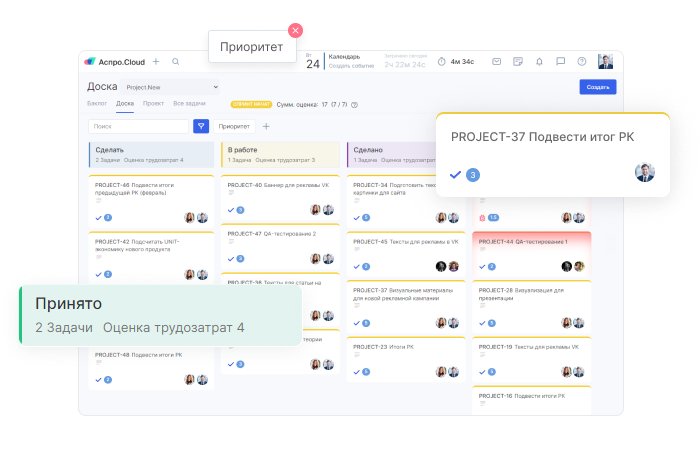This screenshot has width=700, height=456.
Task: Open the search magnifier icon in header
Action: [x=175, y=62]
